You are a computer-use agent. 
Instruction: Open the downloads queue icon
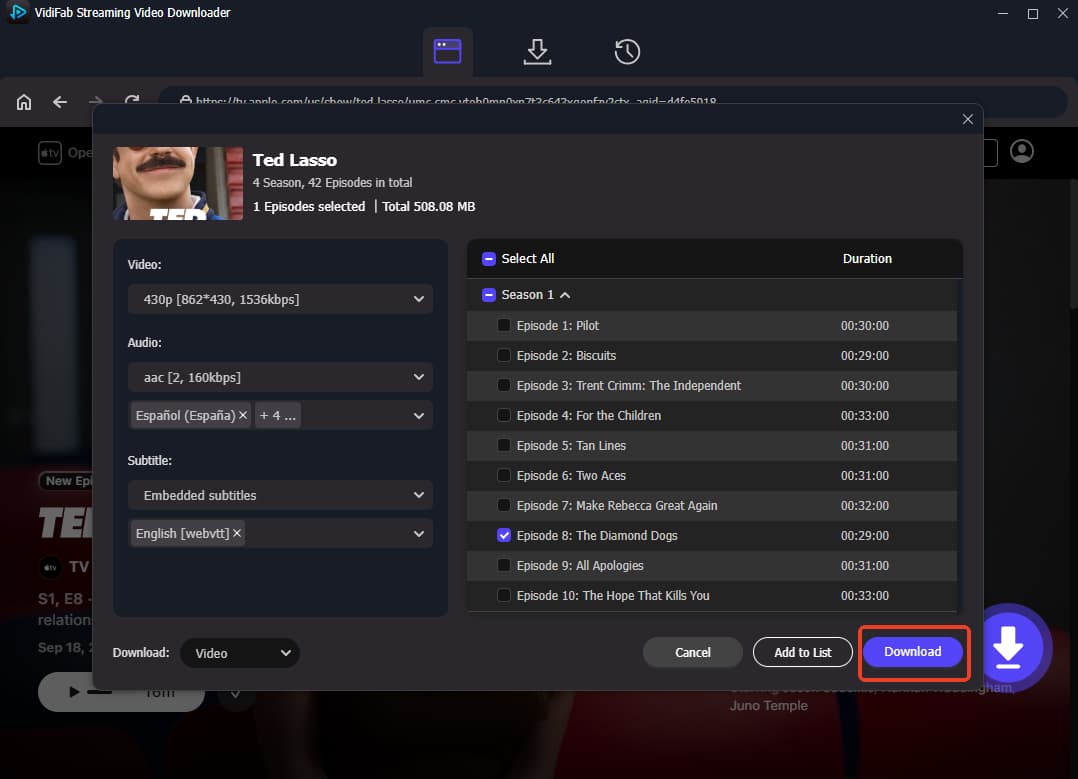(537, 52)
